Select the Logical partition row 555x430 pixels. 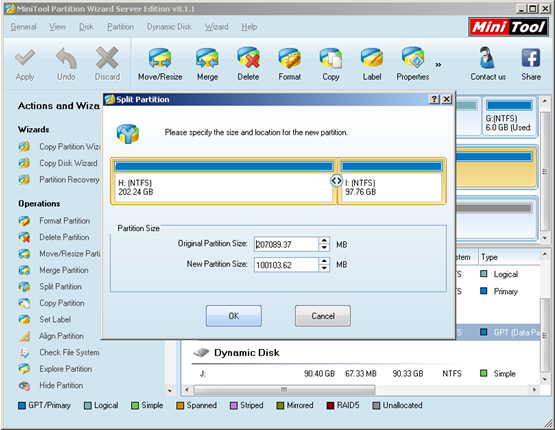(498, 274)
